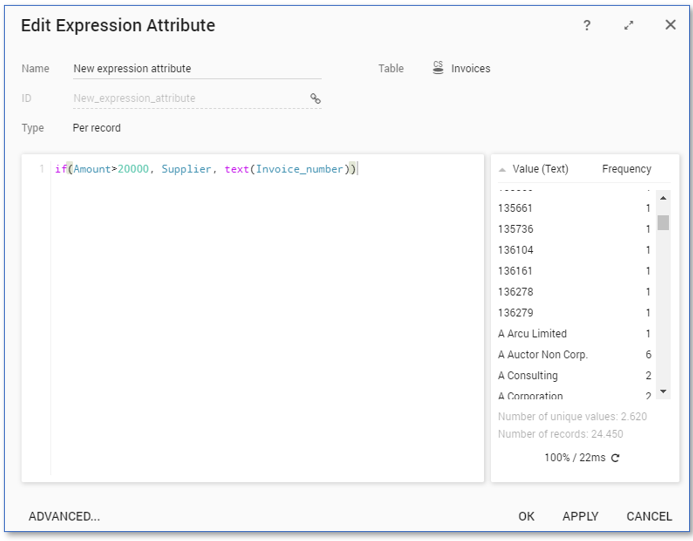693x541 pixels.
Task: Cancel editing the expression attribute
Action: (x=649, y=516)
